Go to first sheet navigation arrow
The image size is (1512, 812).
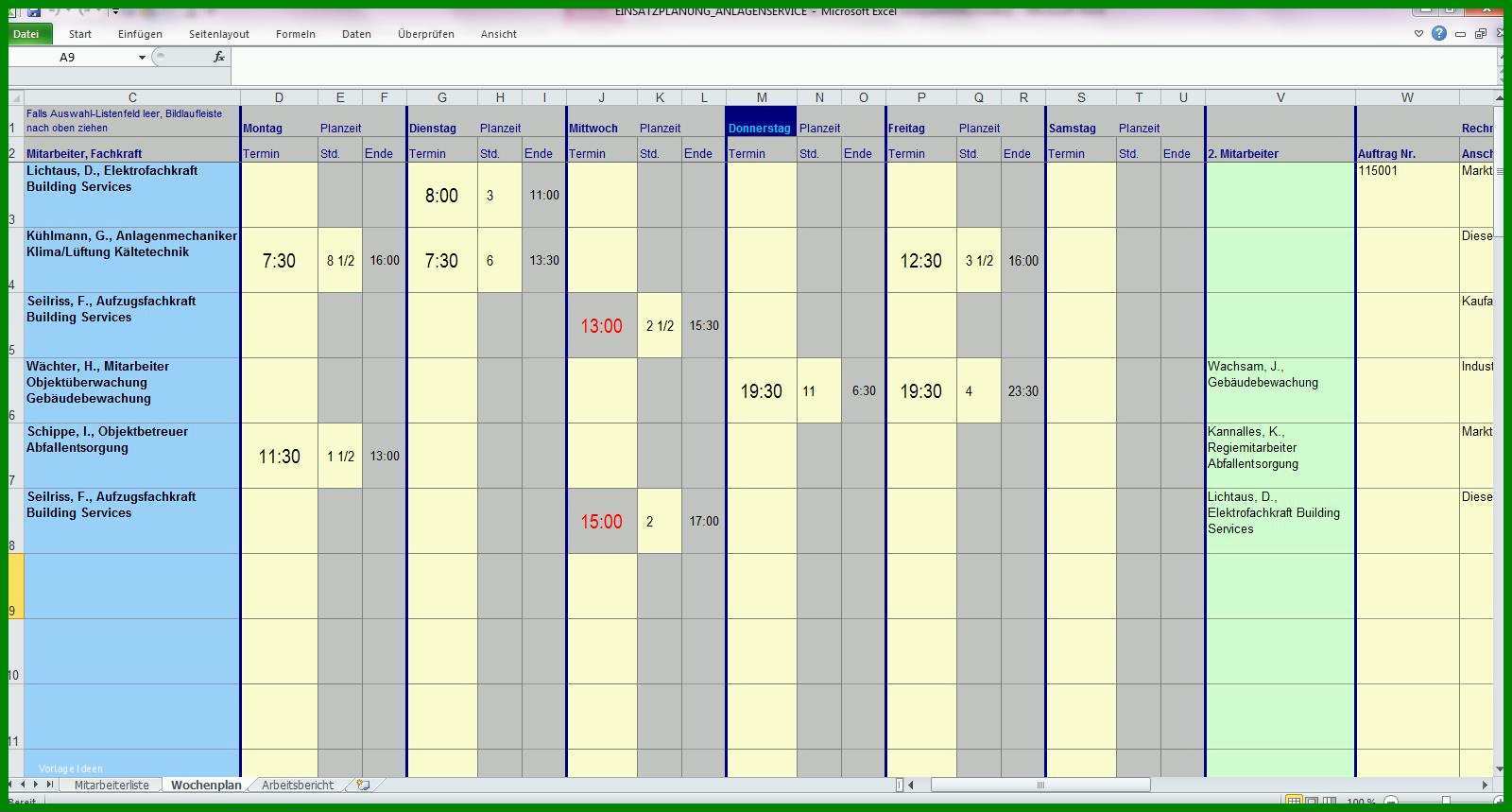point(11,785)
